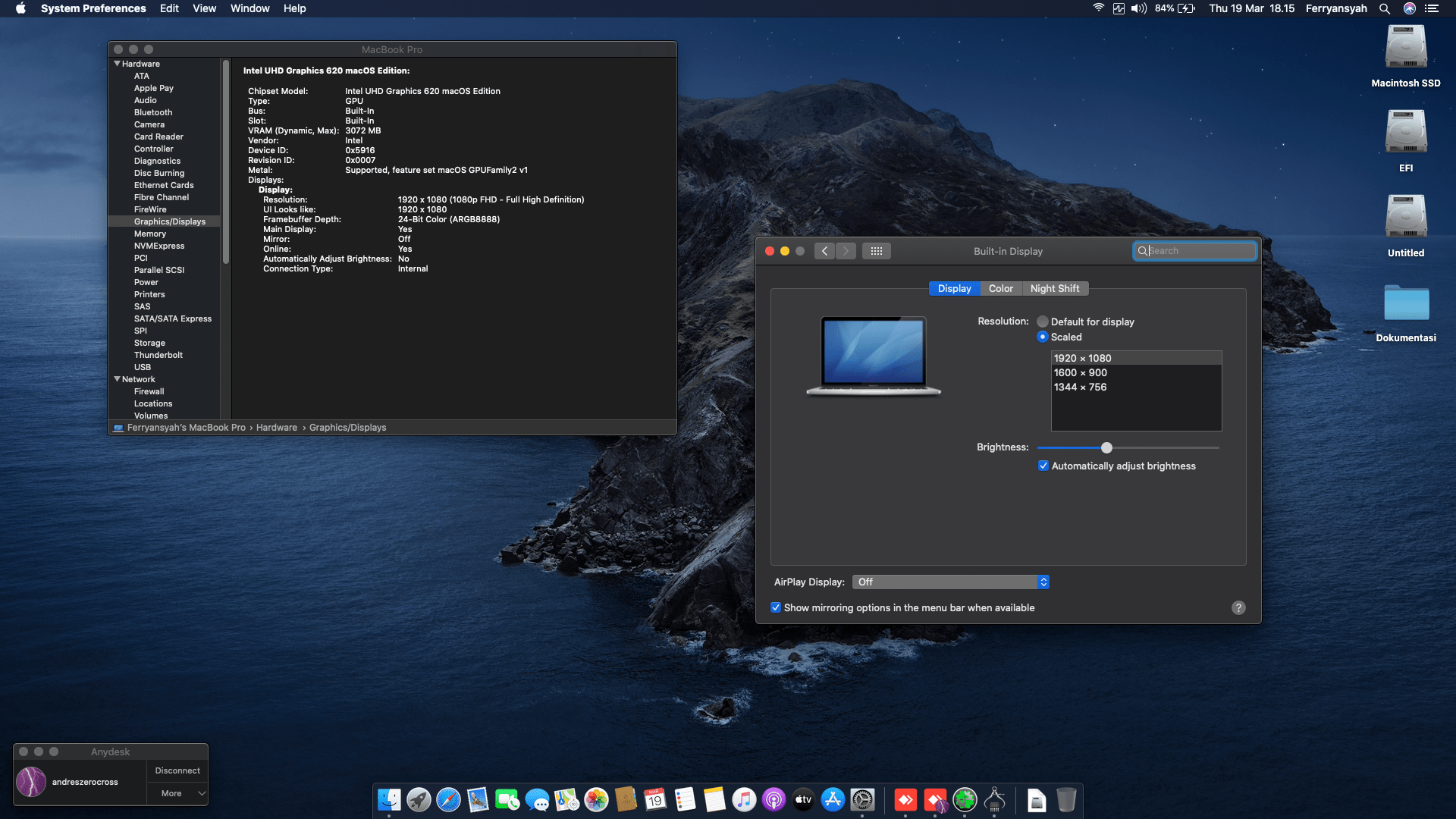
Task: Launch Launchpad from the Dock
Action: point(419,799)
